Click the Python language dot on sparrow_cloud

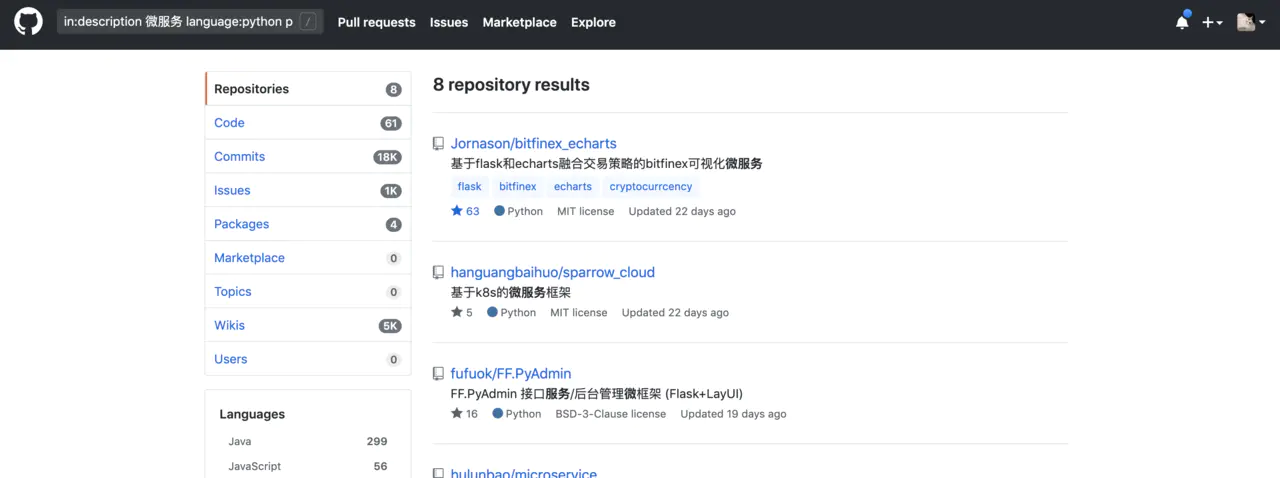pyautogui.click(x=492, y=312)
